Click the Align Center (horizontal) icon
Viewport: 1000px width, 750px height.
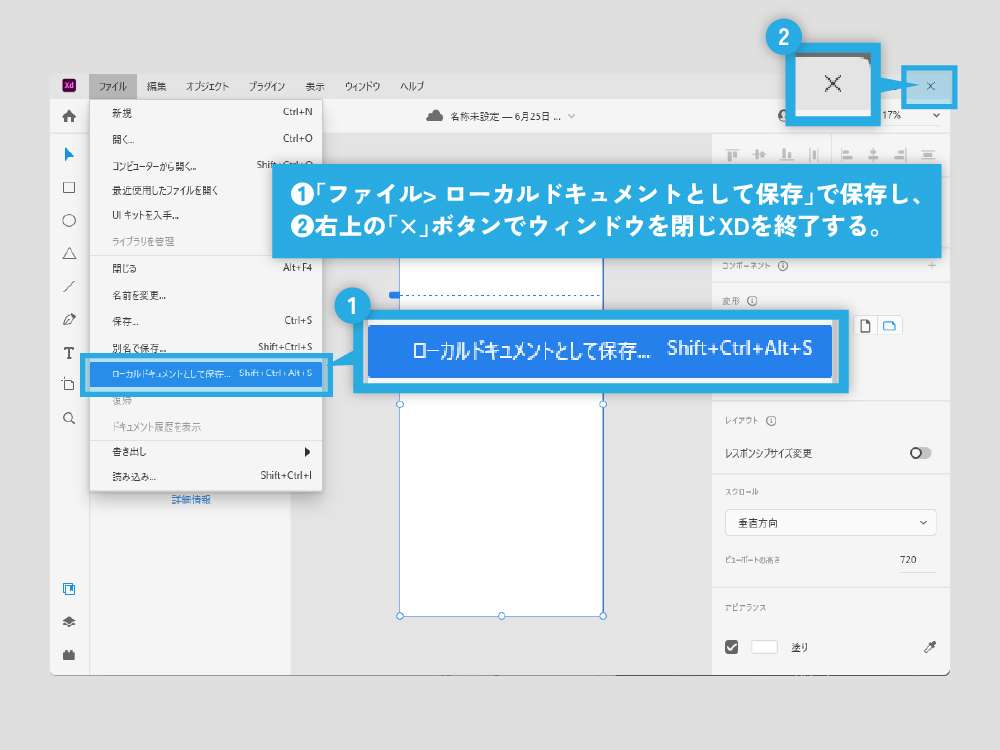(x=873, y=154)
